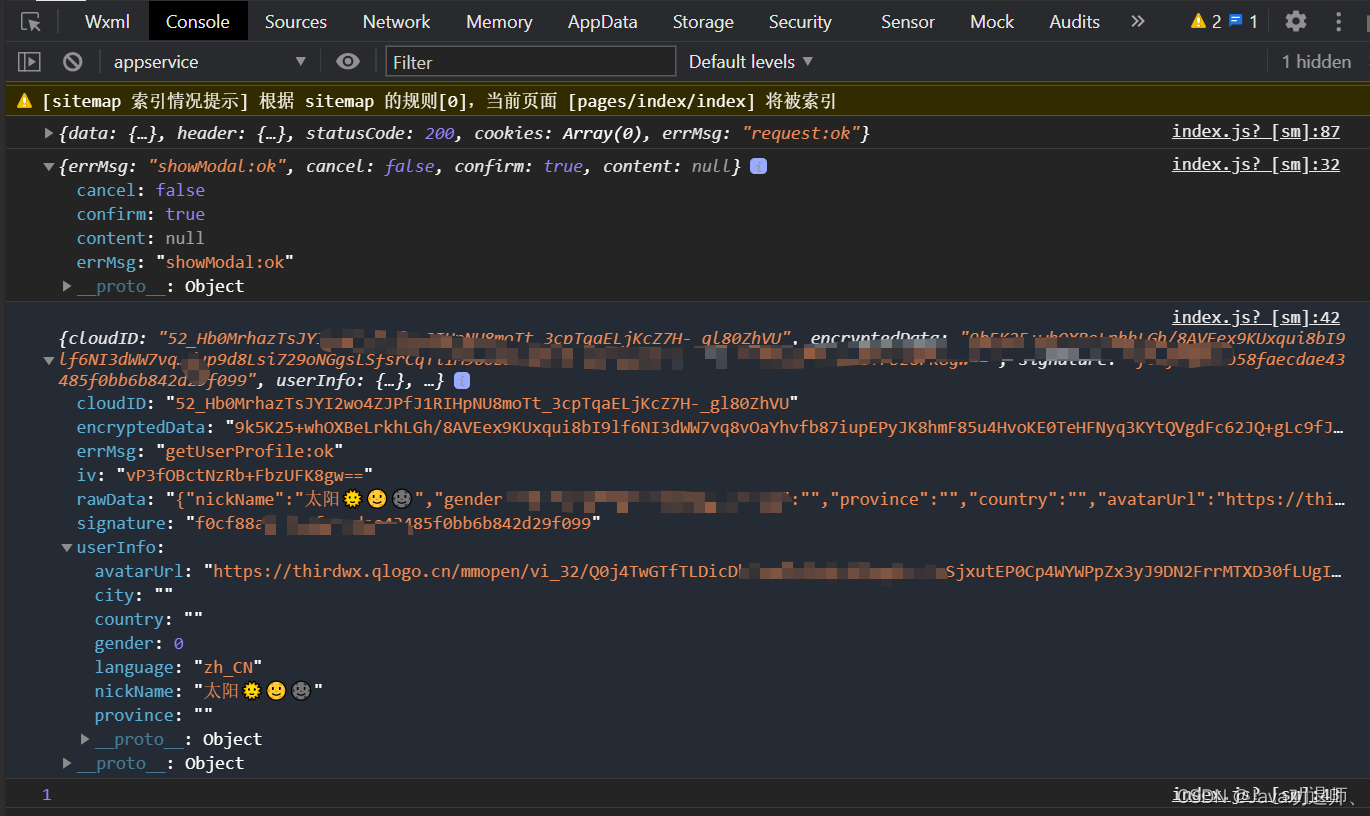
Task: Open the Storage panel tab
Action: click(702, 20)
